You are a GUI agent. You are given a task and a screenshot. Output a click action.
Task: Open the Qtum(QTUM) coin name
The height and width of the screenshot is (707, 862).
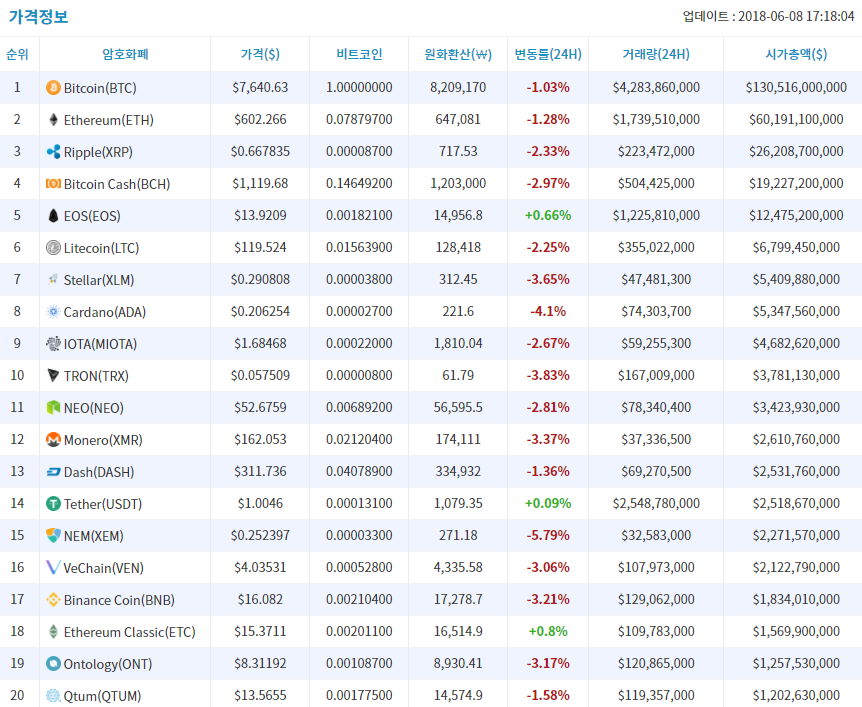coord(102,696)
